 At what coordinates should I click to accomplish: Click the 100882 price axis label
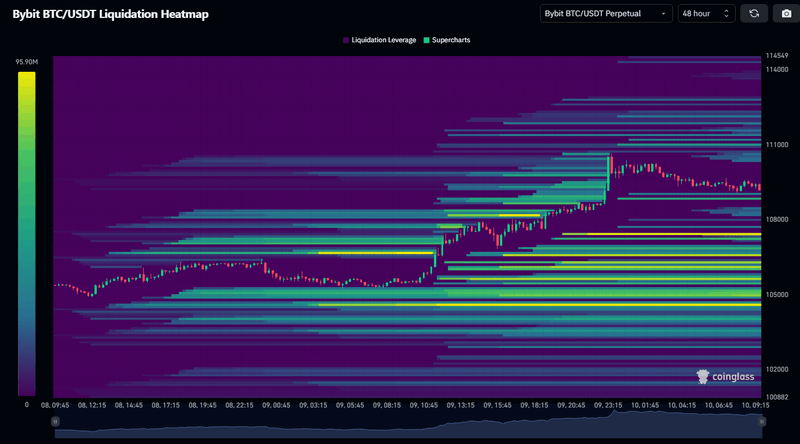click(777, 397)
